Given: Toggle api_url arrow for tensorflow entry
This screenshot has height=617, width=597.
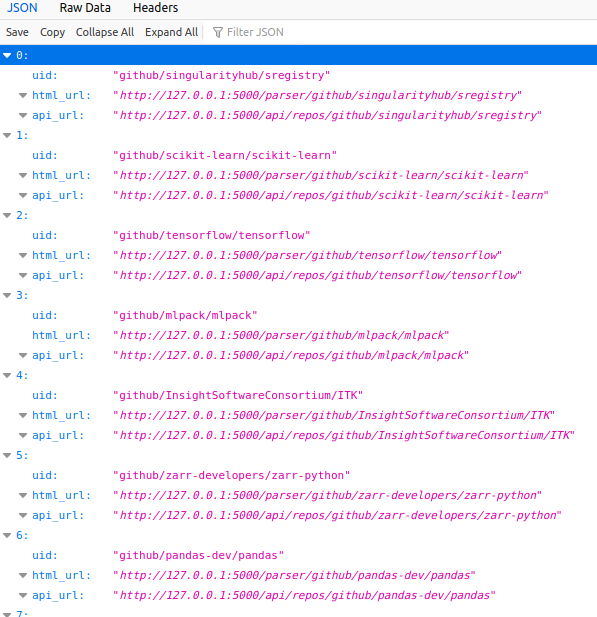Looking at the screenshot, I should [x=23, y=275].
